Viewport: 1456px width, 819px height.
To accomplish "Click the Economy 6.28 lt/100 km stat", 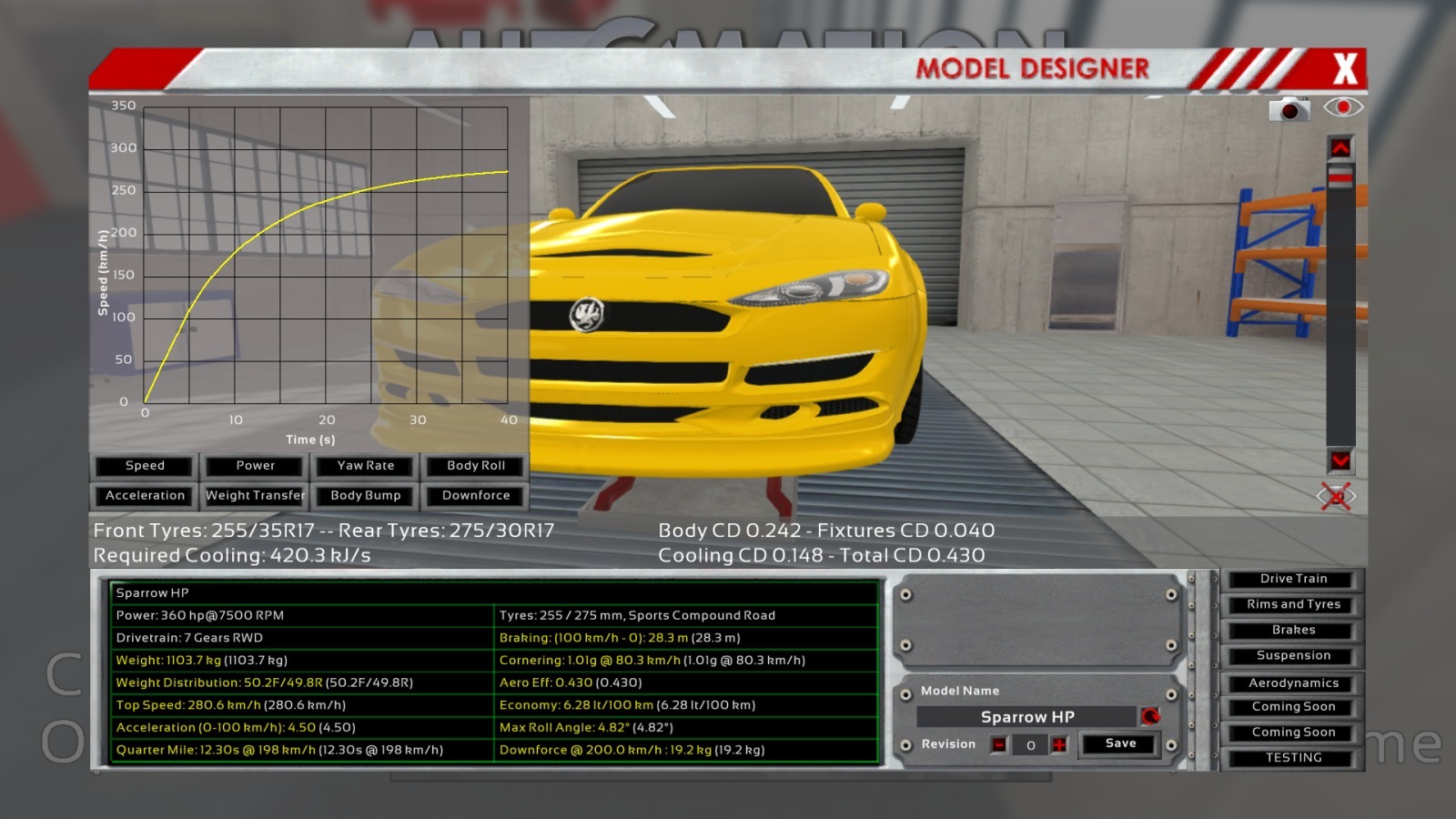I will pyautogui.click(x=686, y=705).
